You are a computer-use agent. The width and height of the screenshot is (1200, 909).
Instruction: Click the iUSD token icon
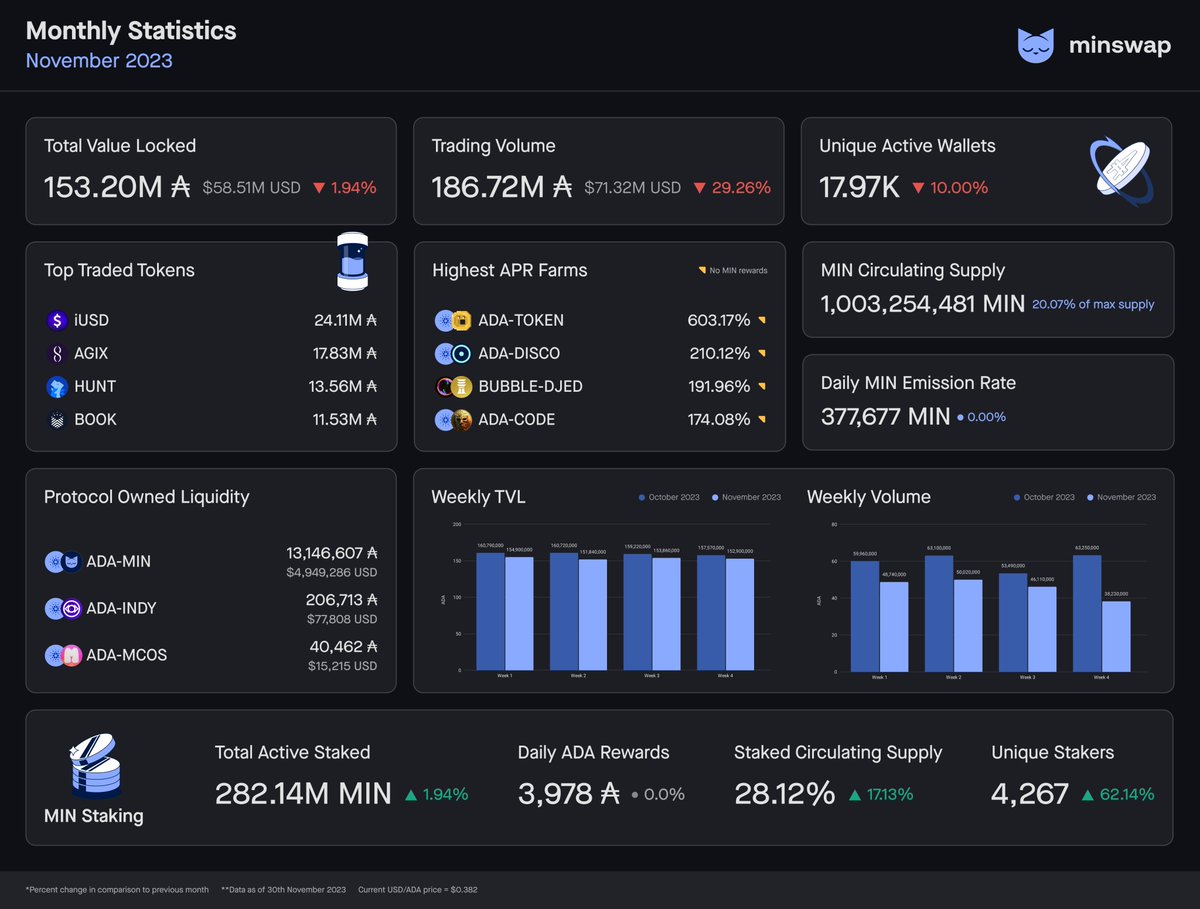(56, 321)
